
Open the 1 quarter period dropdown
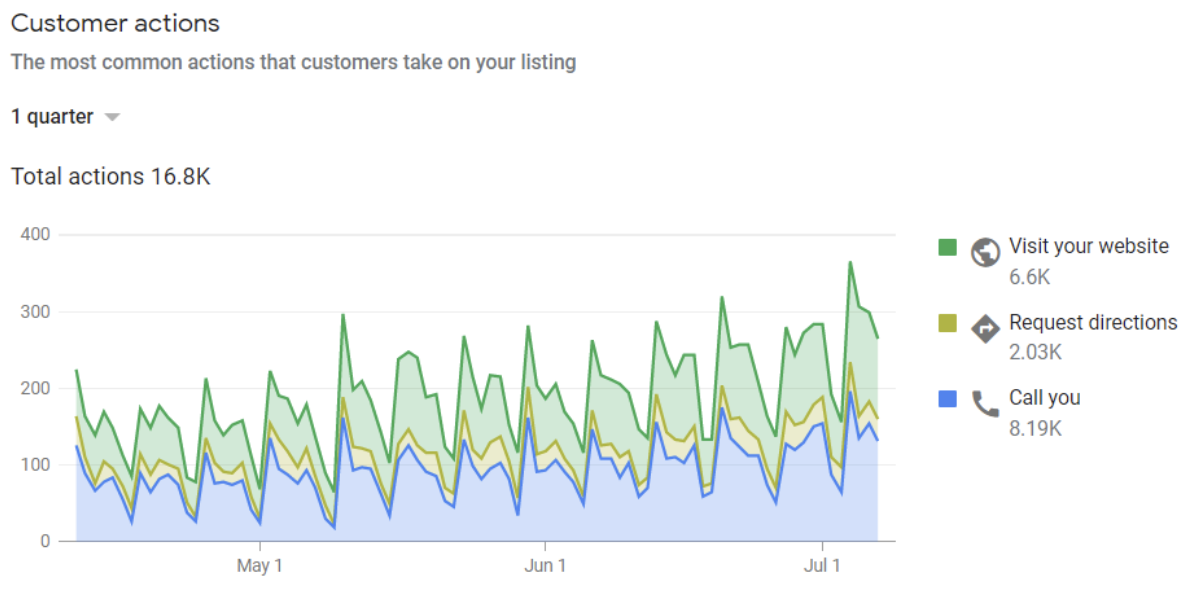pos(53,117)
